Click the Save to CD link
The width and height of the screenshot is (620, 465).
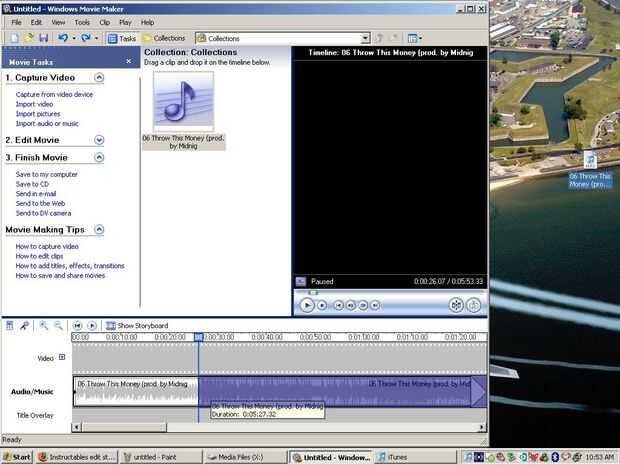pyautogui.click(x=32, y=184)
